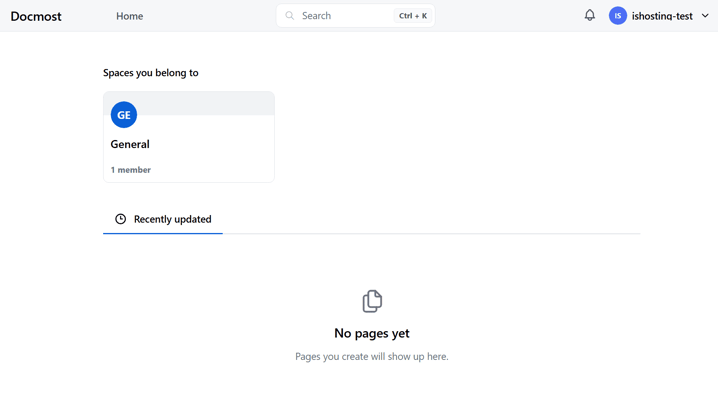
Task: Click the empty pages document icon
Action: 372,301
